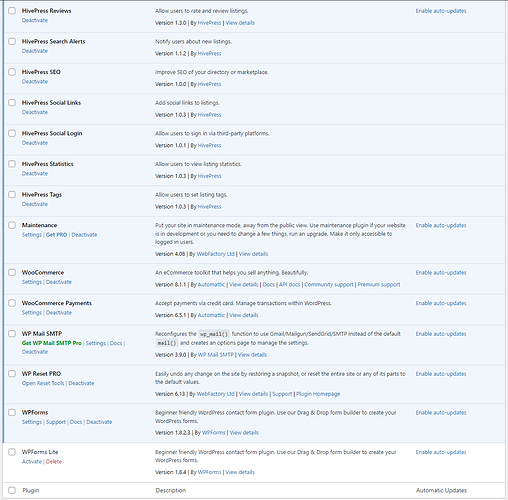
Task: Open WooCommerce Payments Settings
Action: [x=32, y=313]
